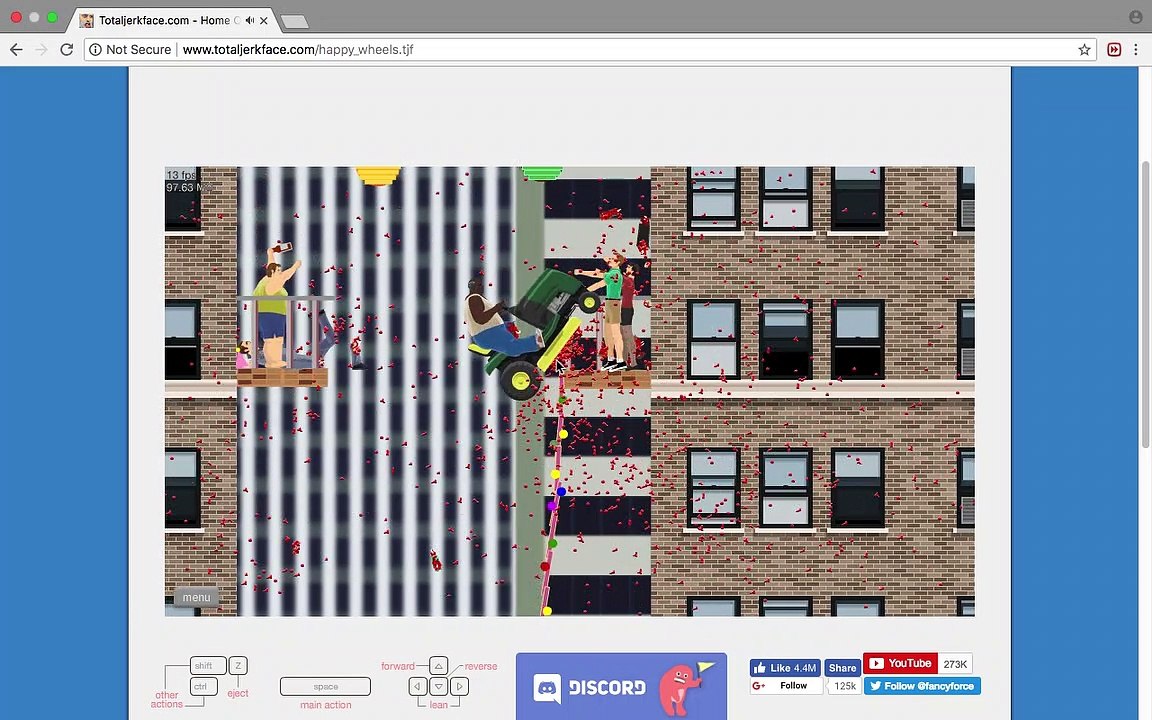Click the ctrl key control icon

pyautogui.click(x=204, y=686)
